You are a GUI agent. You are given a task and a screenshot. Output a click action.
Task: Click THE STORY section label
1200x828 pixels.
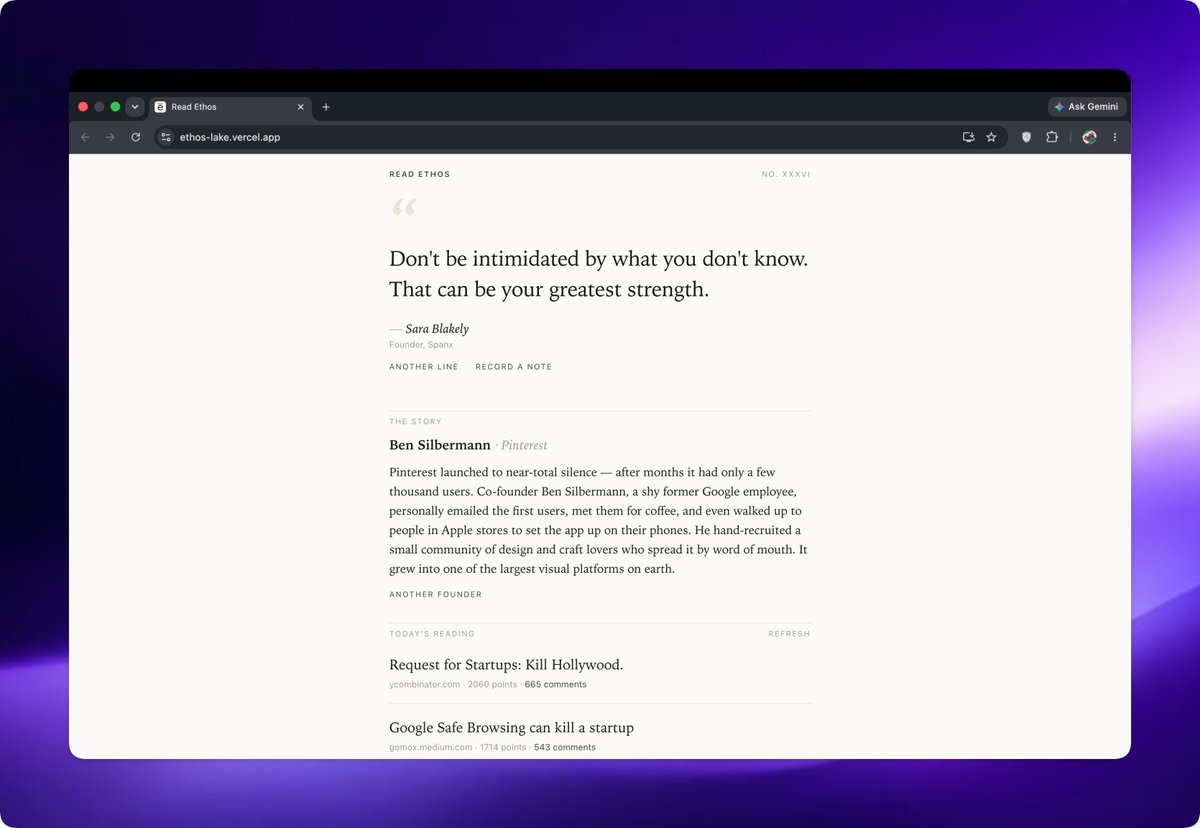click(x=415, y=422)
